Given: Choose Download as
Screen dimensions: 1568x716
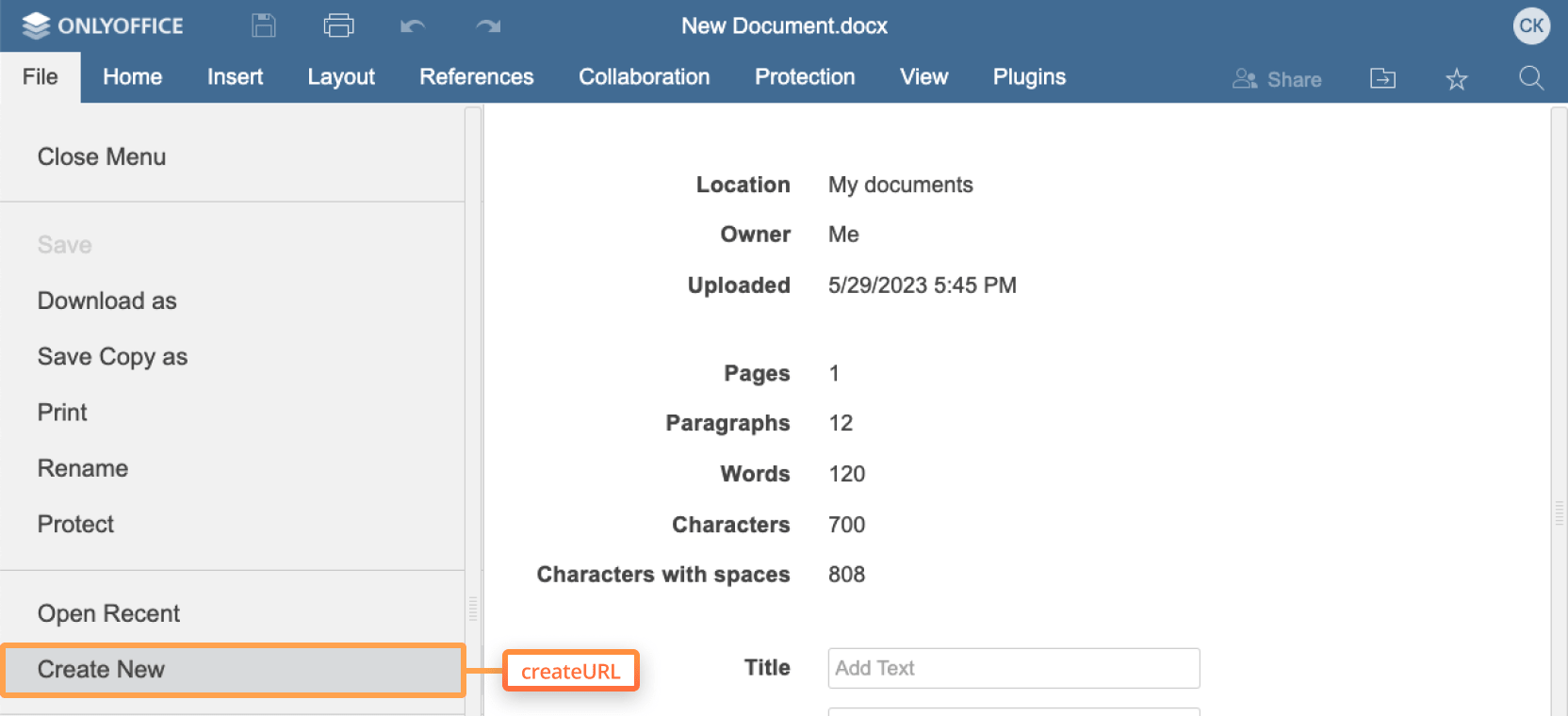Looking at the screenshot, I should click(x=232, y=301).
